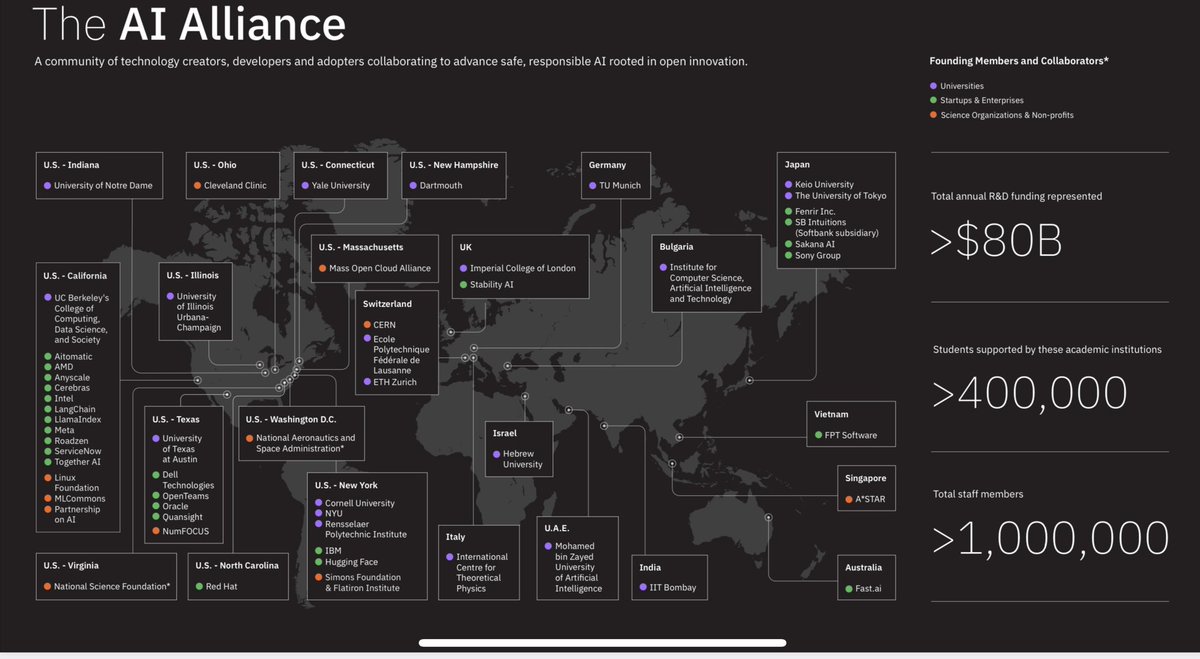Click "A*STAR" in the Singapore box
Viewport: 1200px width, 659px height.
click(x=868, y=499)
